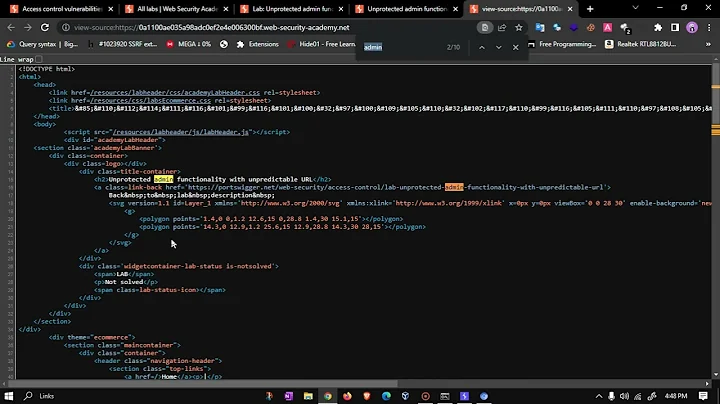This screenshot has width=720, height=404.
Task: Open the #1023920 SSRF bookmark
Action: coord(123,45)
